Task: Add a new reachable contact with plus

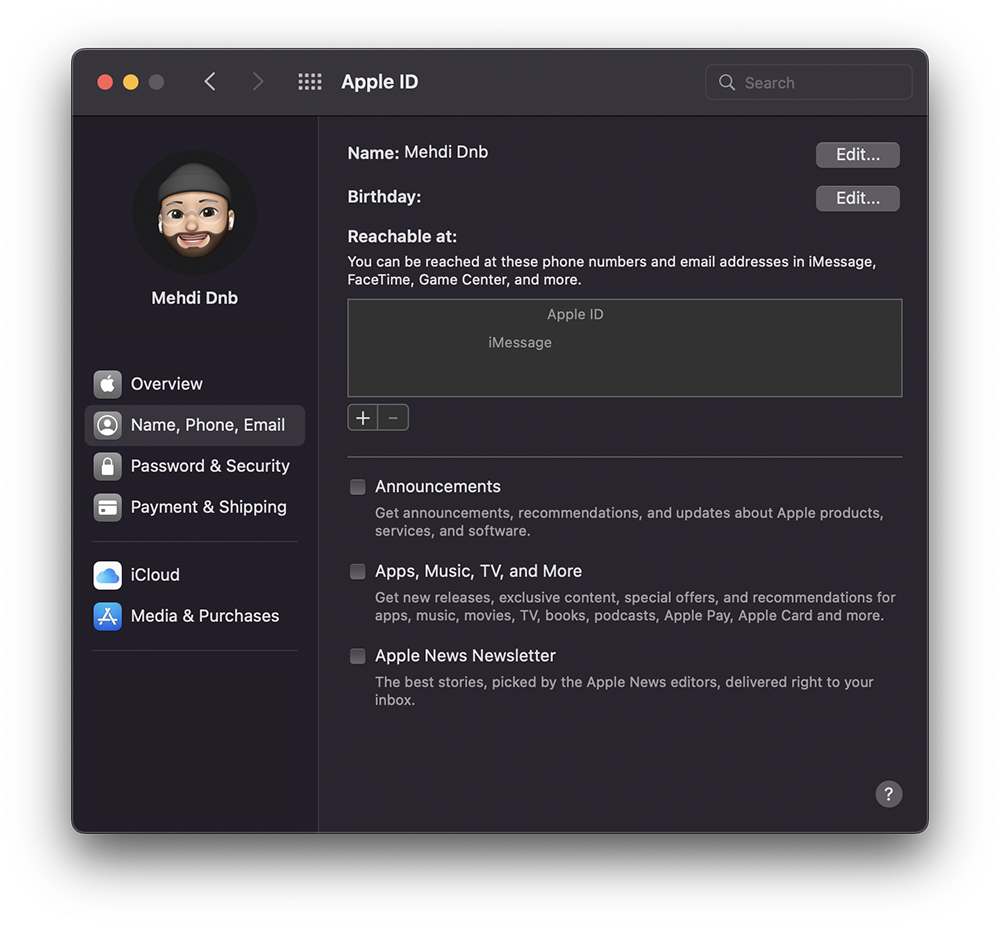Action: (363, 418)
